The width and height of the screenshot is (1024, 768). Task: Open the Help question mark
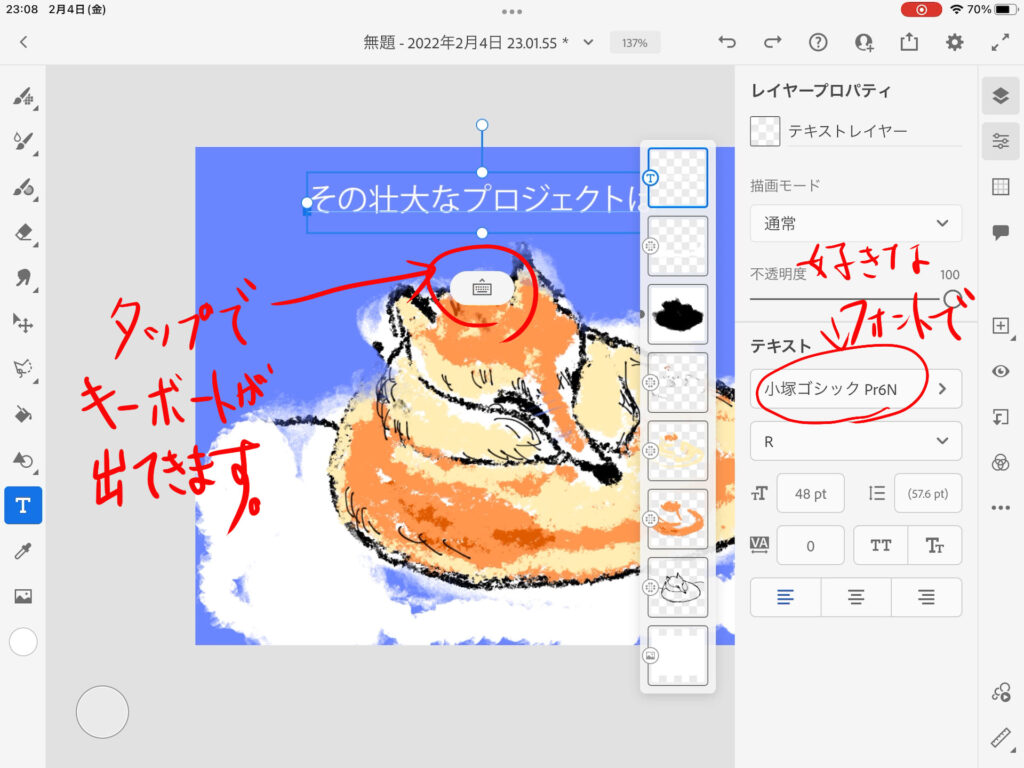pyautogui.click(x=818, y=42)
